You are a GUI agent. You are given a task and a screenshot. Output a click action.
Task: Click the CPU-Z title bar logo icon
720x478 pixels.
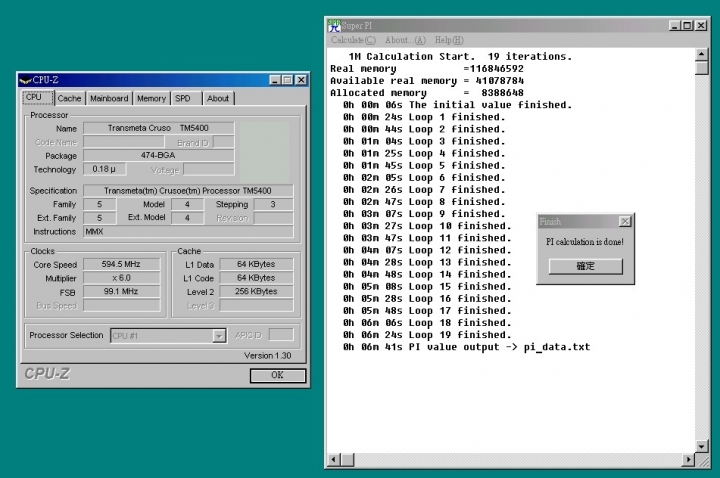[25, 80]
